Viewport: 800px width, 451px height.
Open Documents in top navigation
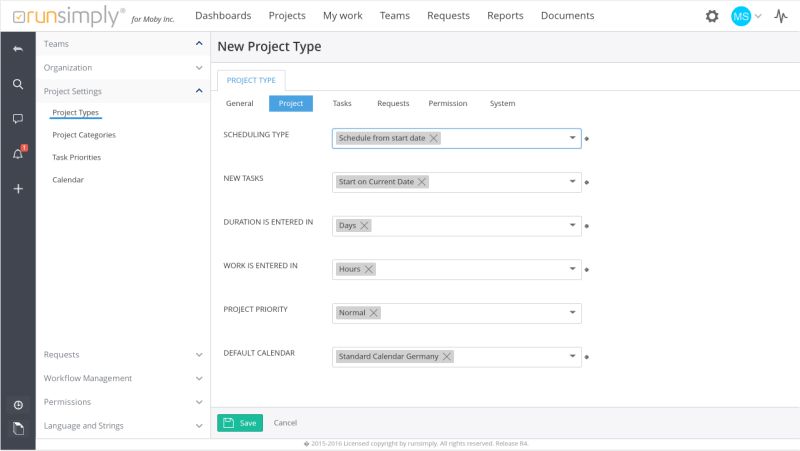pos(567,16)
